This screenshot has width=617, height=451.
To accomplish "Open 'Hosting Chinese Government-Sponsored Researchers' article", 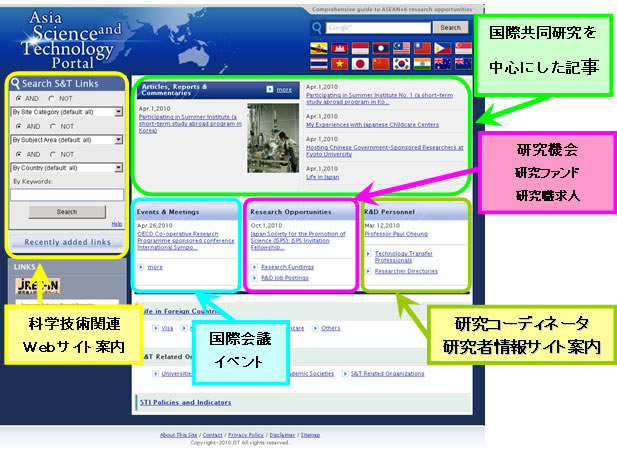I will point(384,151).
